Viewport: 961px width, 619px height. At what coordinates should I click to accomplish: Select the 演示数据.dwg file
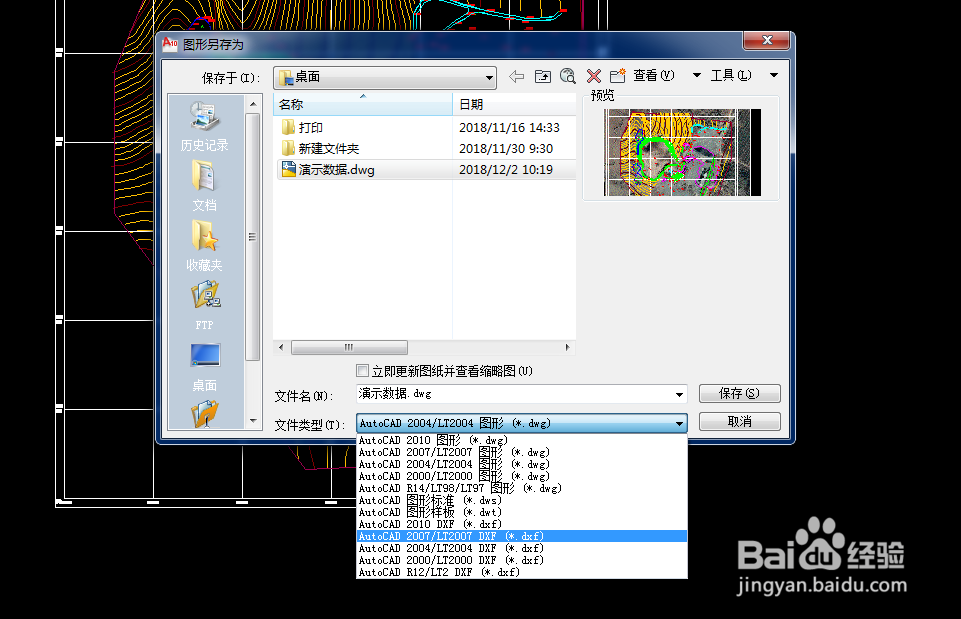click(328, 170)
